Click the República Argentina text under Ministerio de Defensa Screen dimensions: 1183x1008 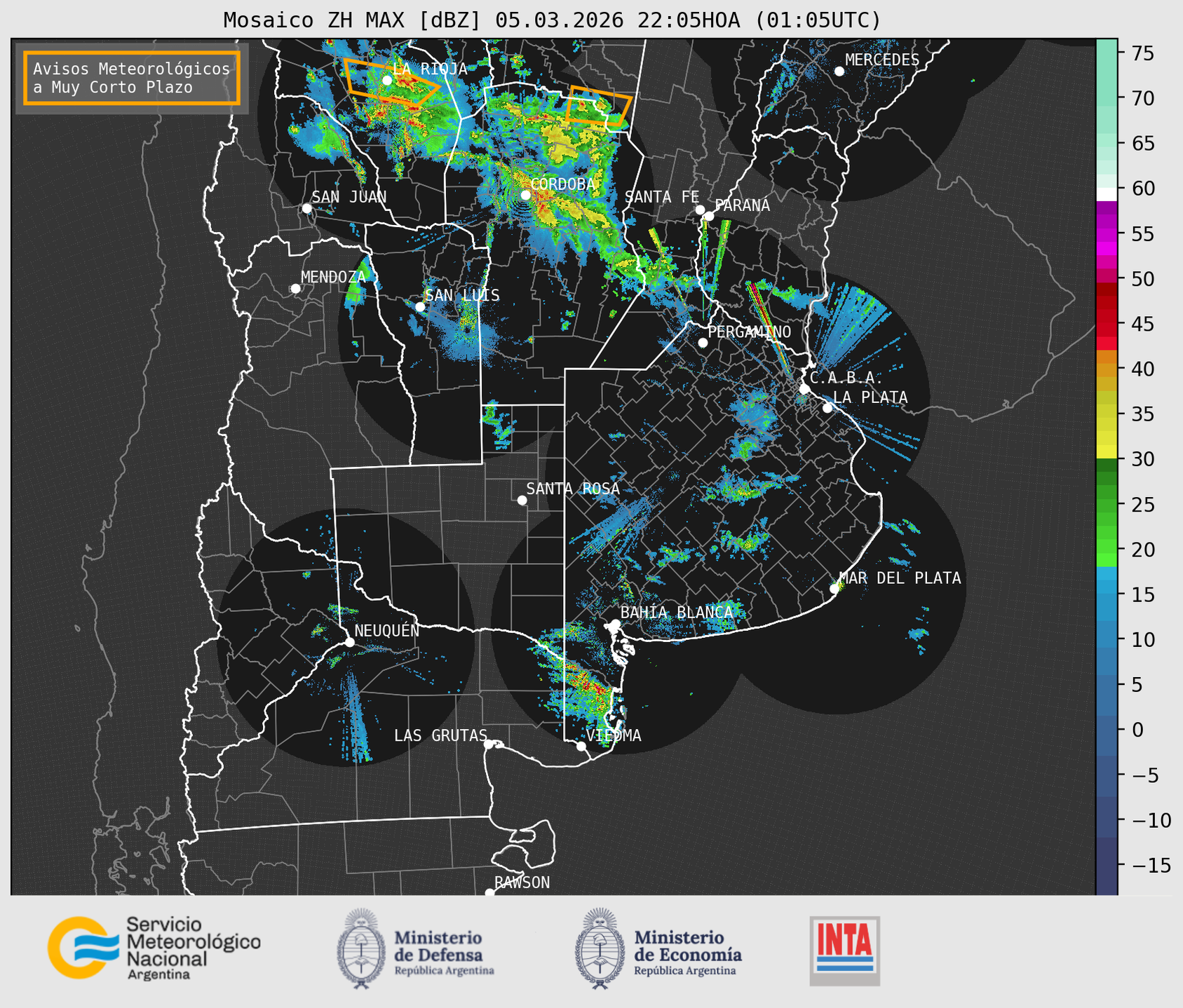pos(445,971)
